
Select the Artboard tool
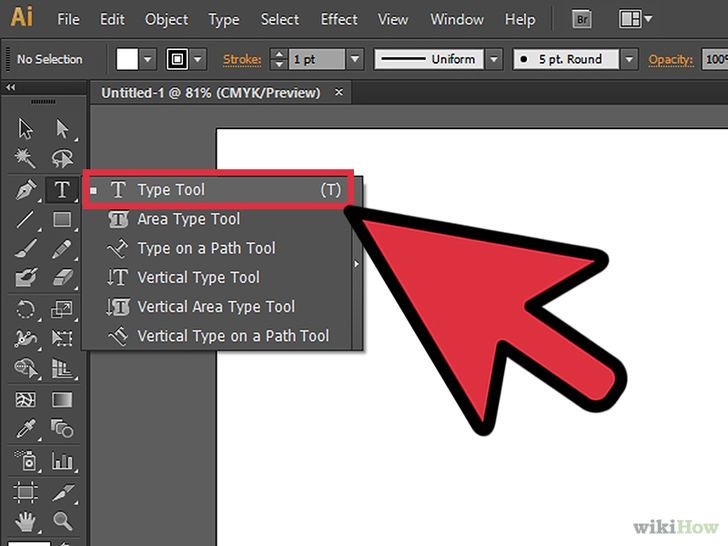(25, 492)
